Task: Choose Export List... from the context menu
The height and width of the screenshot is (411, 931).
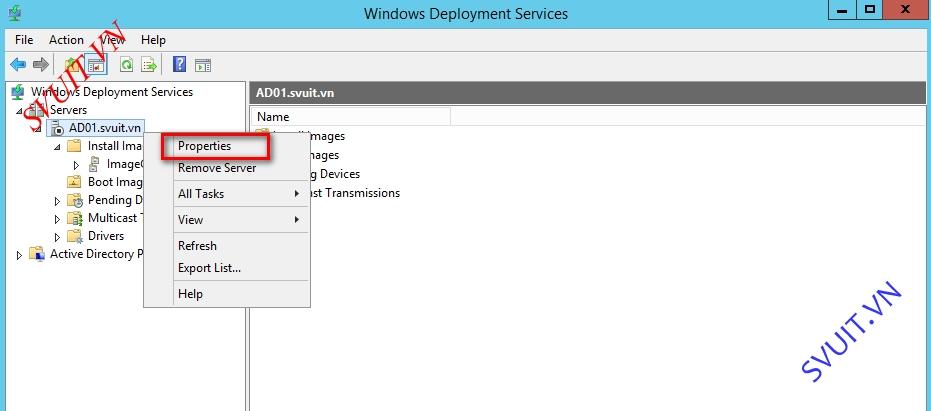Action: coord(242,268)
